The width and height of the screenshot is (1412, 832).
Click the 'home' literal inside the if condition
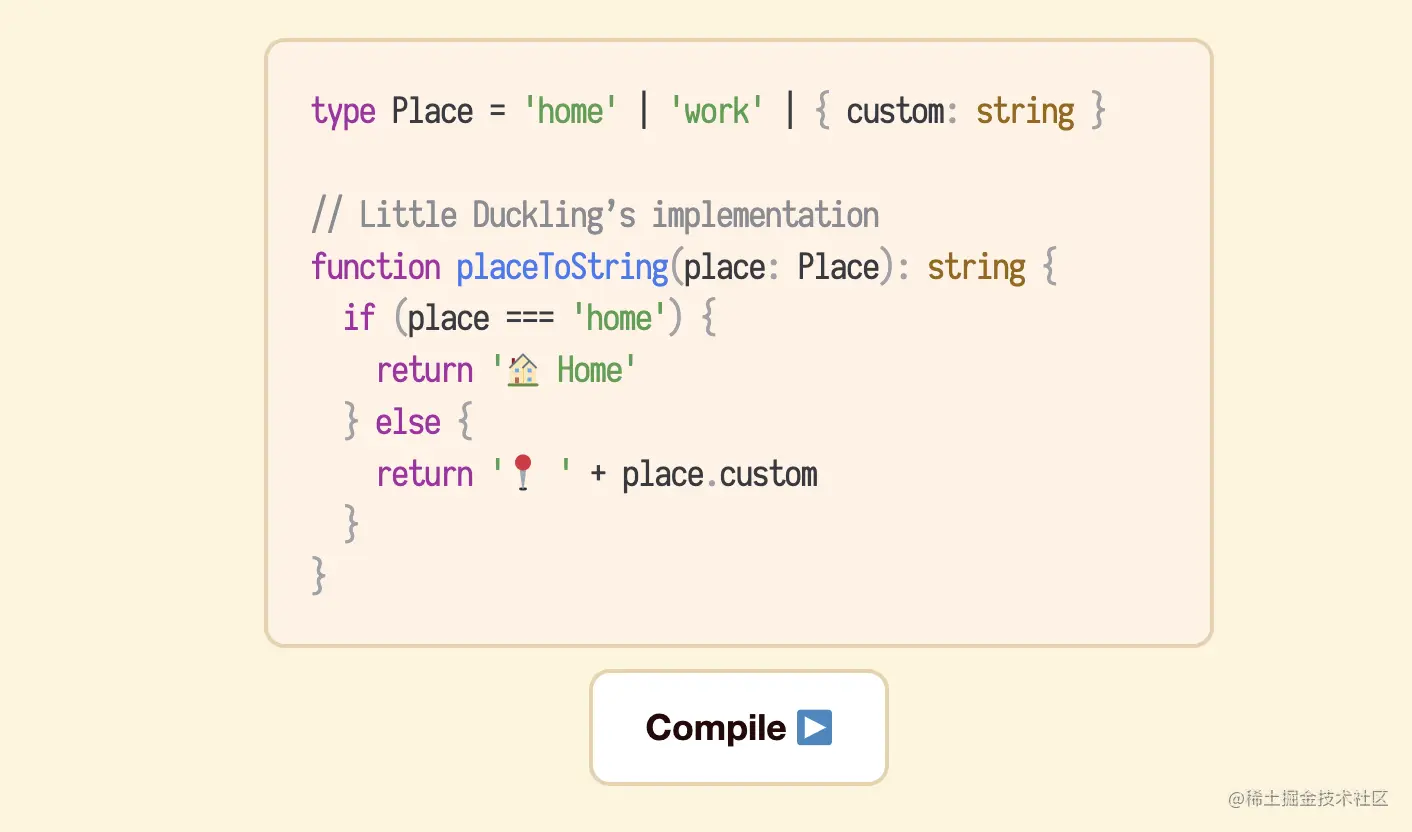[x=618, y=319]
